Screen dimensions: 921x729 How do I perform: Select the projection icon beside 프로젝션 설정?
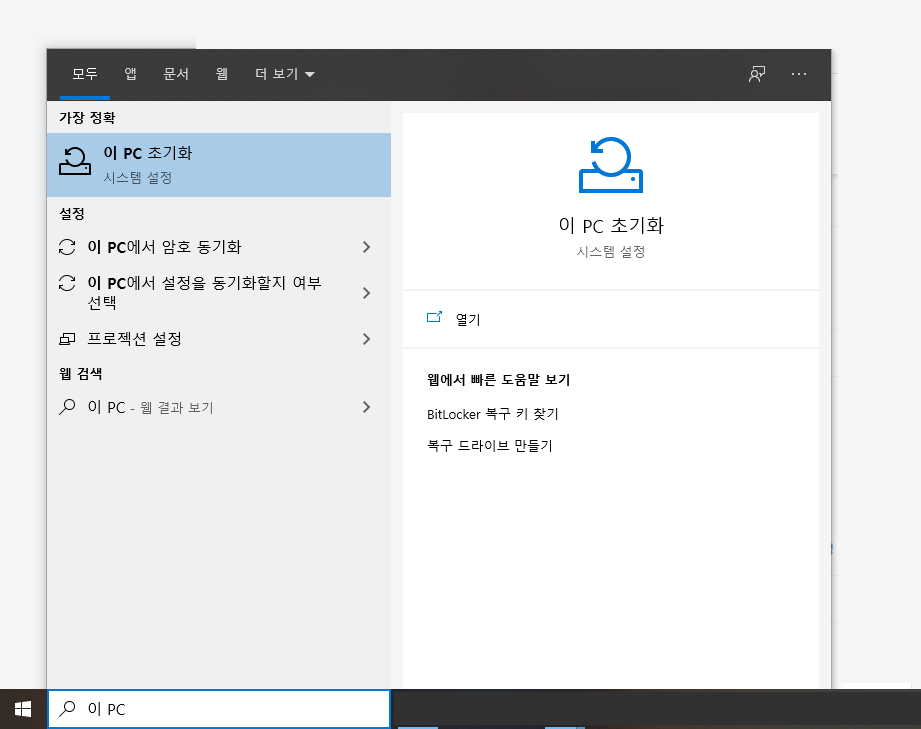pyautogui.click(x=67, y=339)
